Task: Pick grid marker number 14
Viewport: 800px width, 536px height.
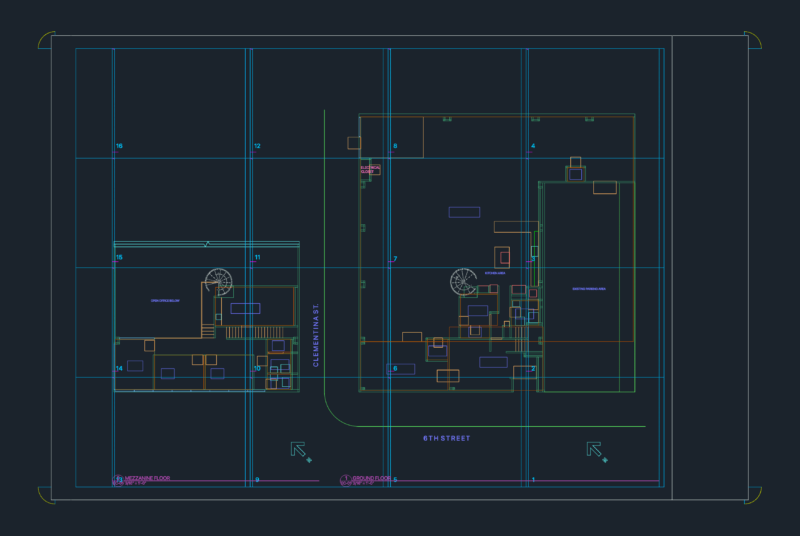Action: [x=119, y=368]
